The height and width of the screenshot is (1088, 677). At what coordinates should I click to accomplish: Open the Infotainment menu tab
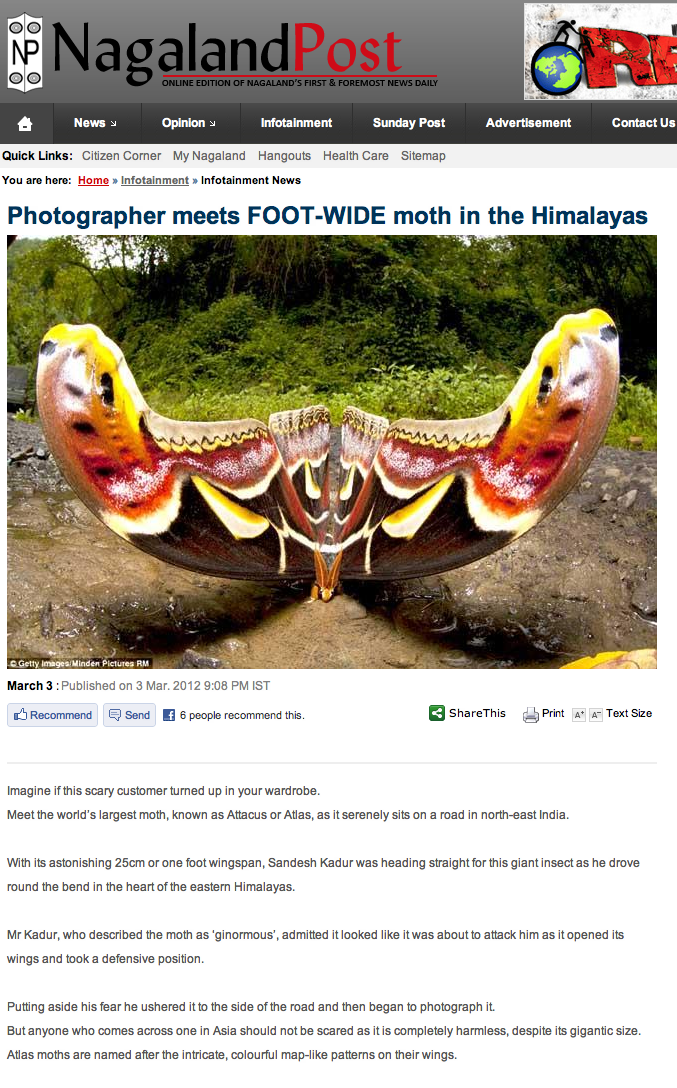click(296, 123)
